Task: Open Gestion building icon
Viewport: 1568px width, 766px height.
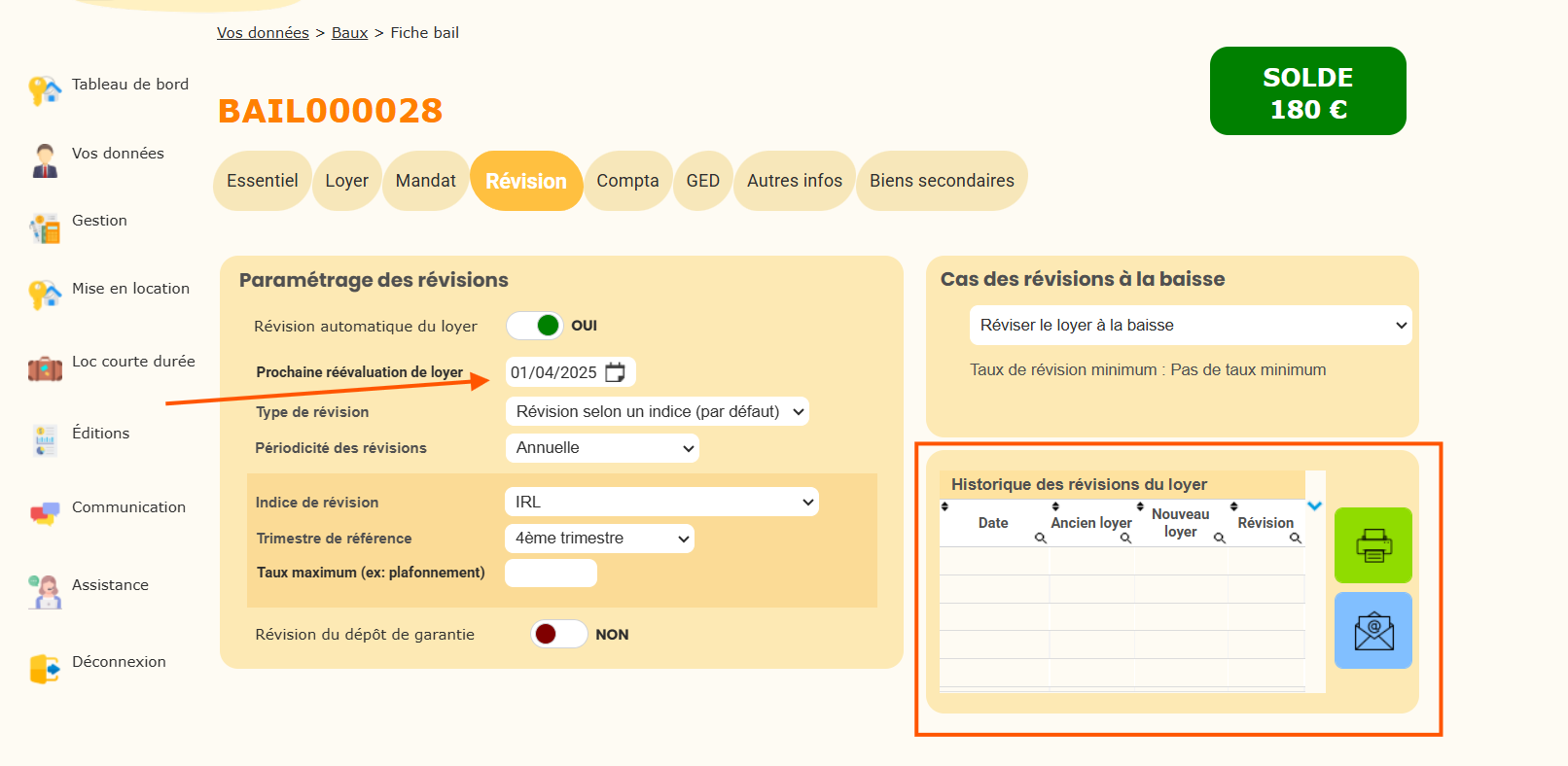Action: [45, 228]
